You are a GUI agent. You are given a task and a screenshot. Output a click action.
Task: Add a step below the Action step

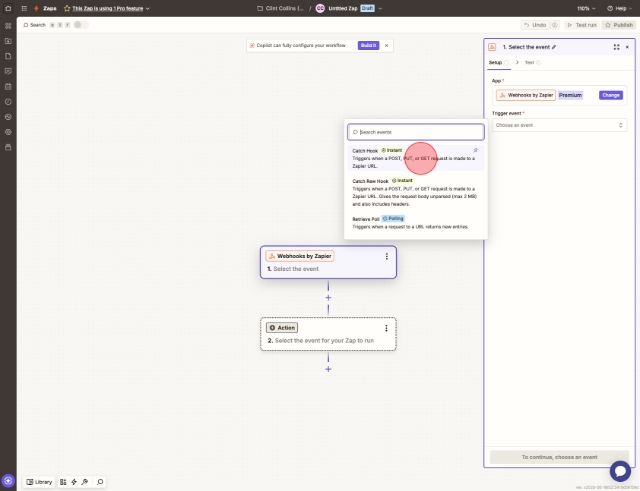[x=328, y=369]
